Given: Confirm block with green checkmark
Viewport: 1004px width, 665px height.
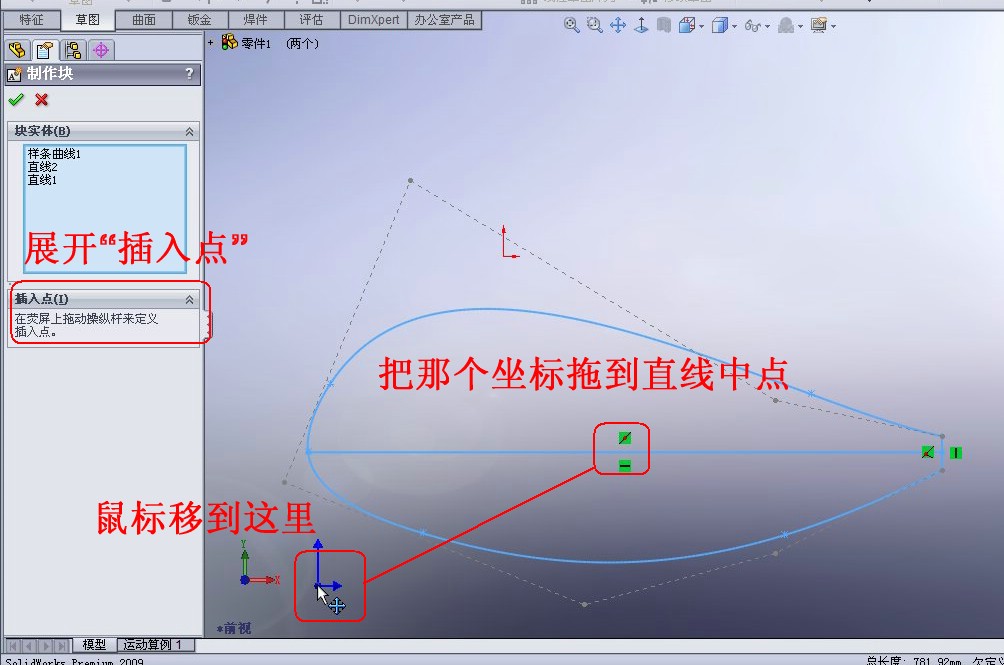Looking at the screenshot, I should 16,100.
